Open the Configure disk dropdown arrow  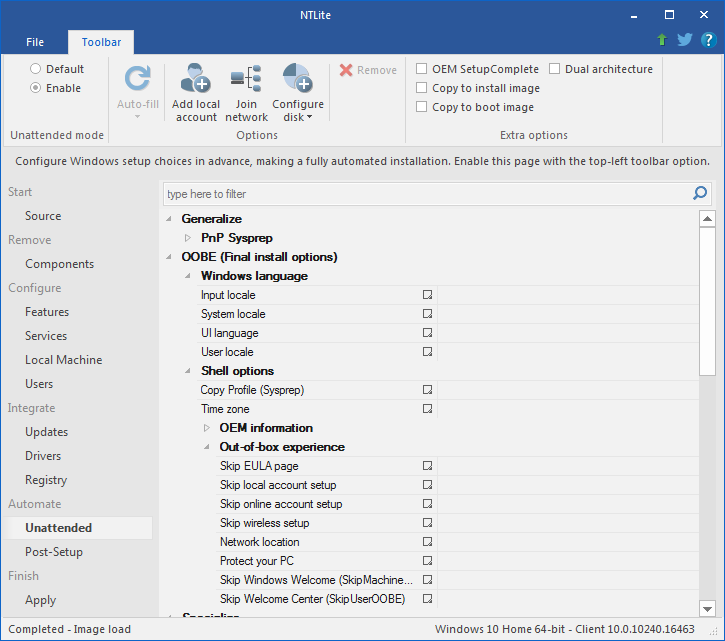pyautogui.click(x=309, y=117)
